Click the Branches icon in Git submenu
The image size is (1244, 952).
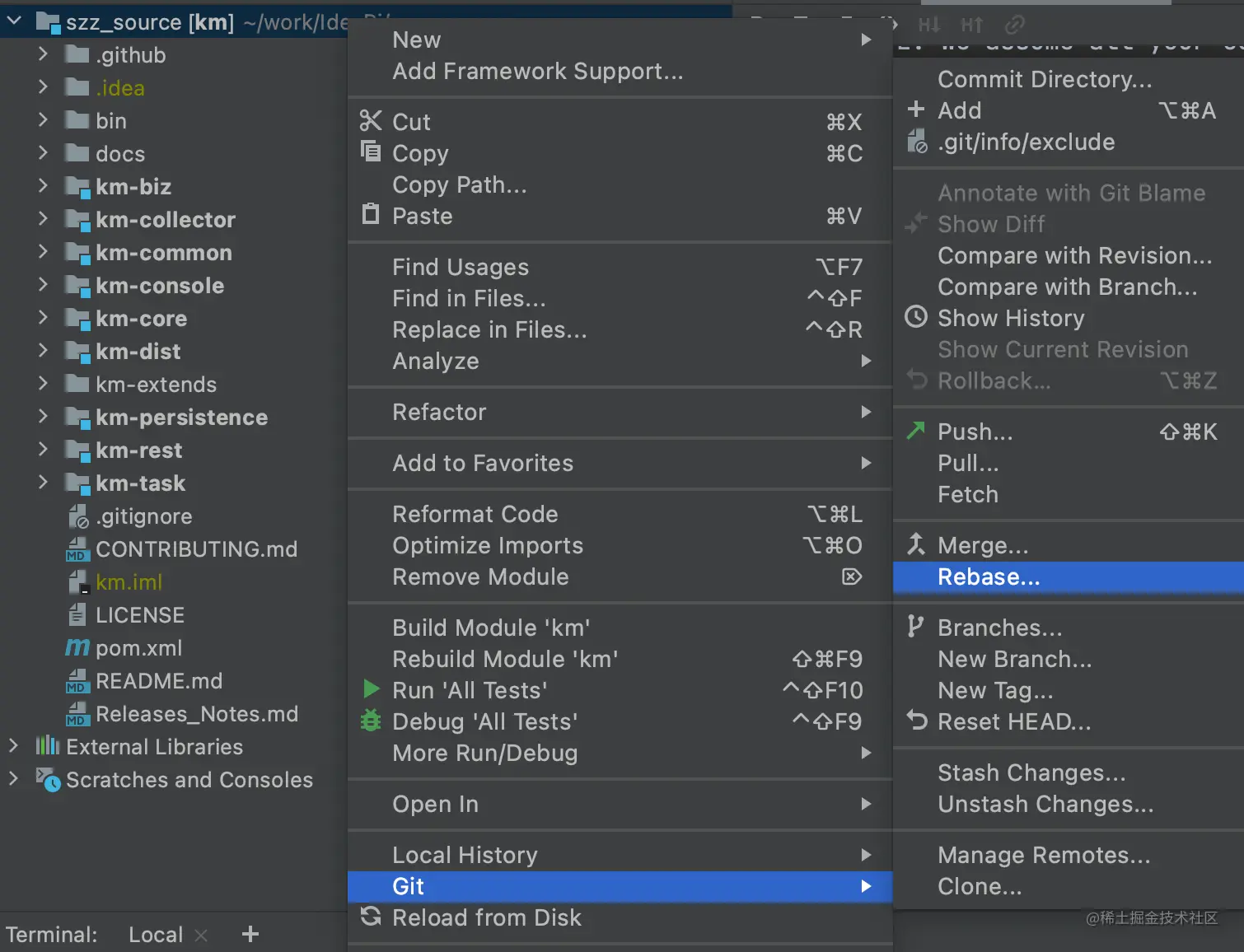pyautogui.click(x=915, y=626)
